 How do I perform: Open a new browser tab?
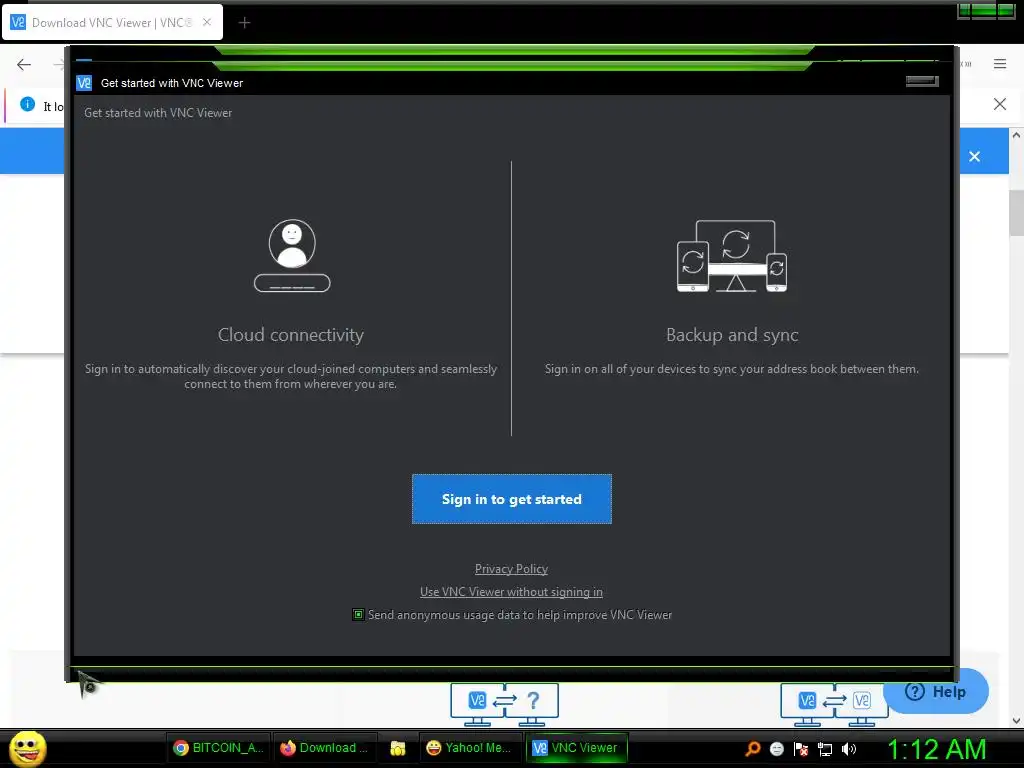pyautogui.click(x=244, y=23)
